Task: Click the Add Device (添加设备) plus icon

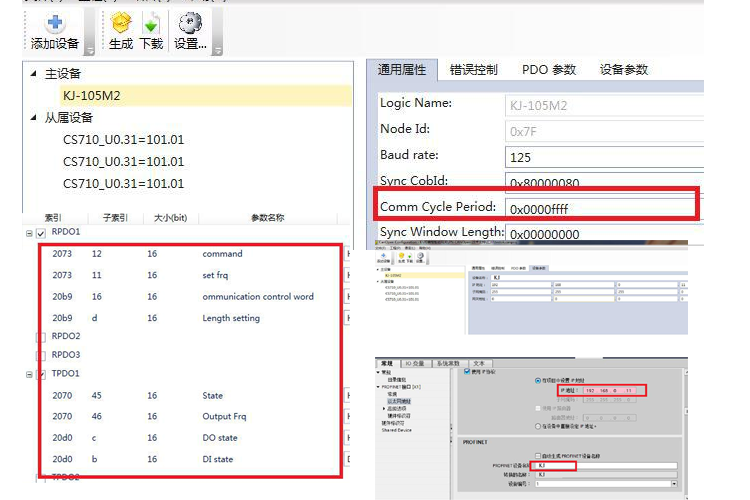Action: 54,22
